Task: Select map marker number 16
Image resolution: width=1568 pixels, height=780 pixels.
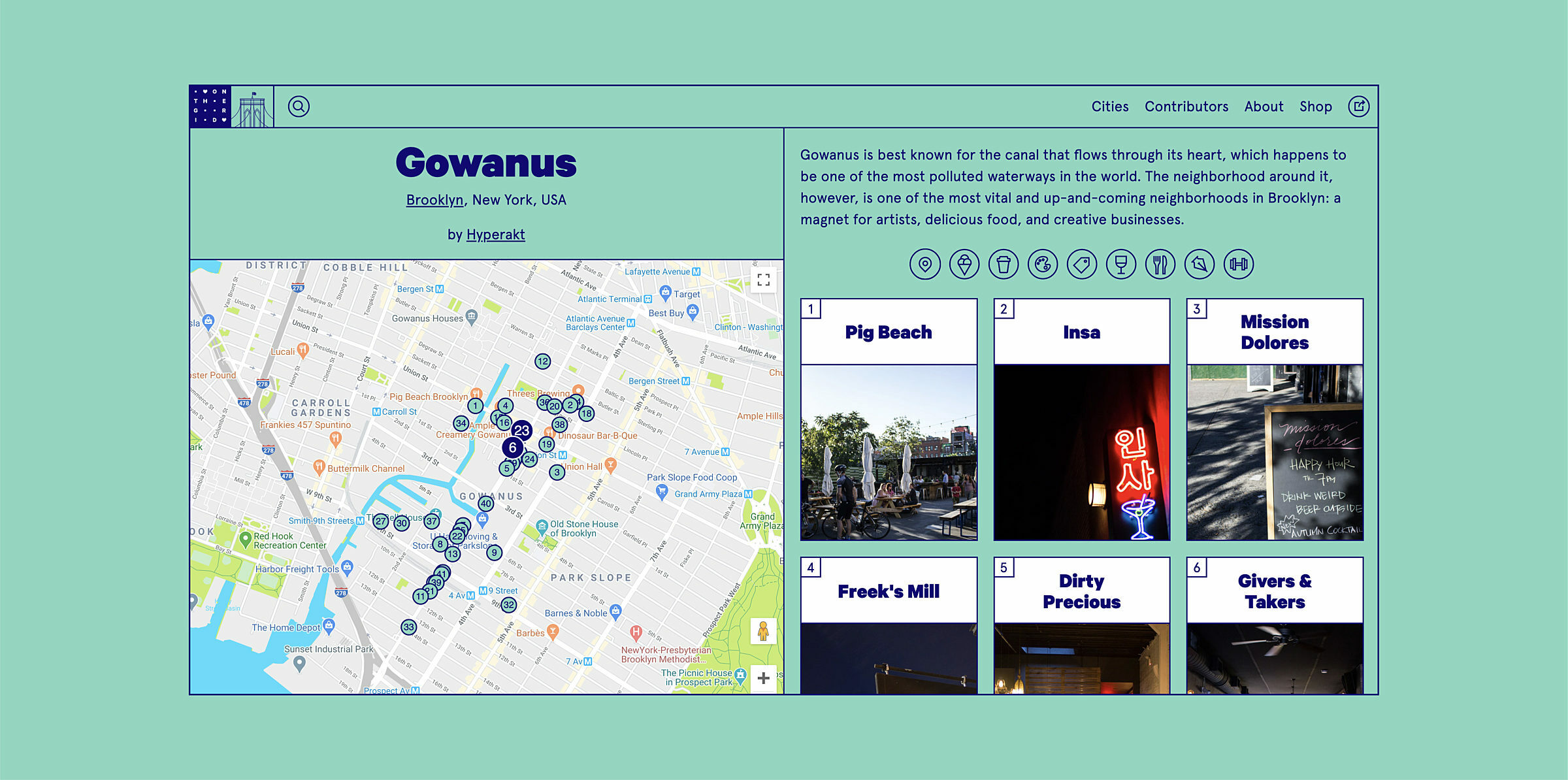Action: click(504, 422)
